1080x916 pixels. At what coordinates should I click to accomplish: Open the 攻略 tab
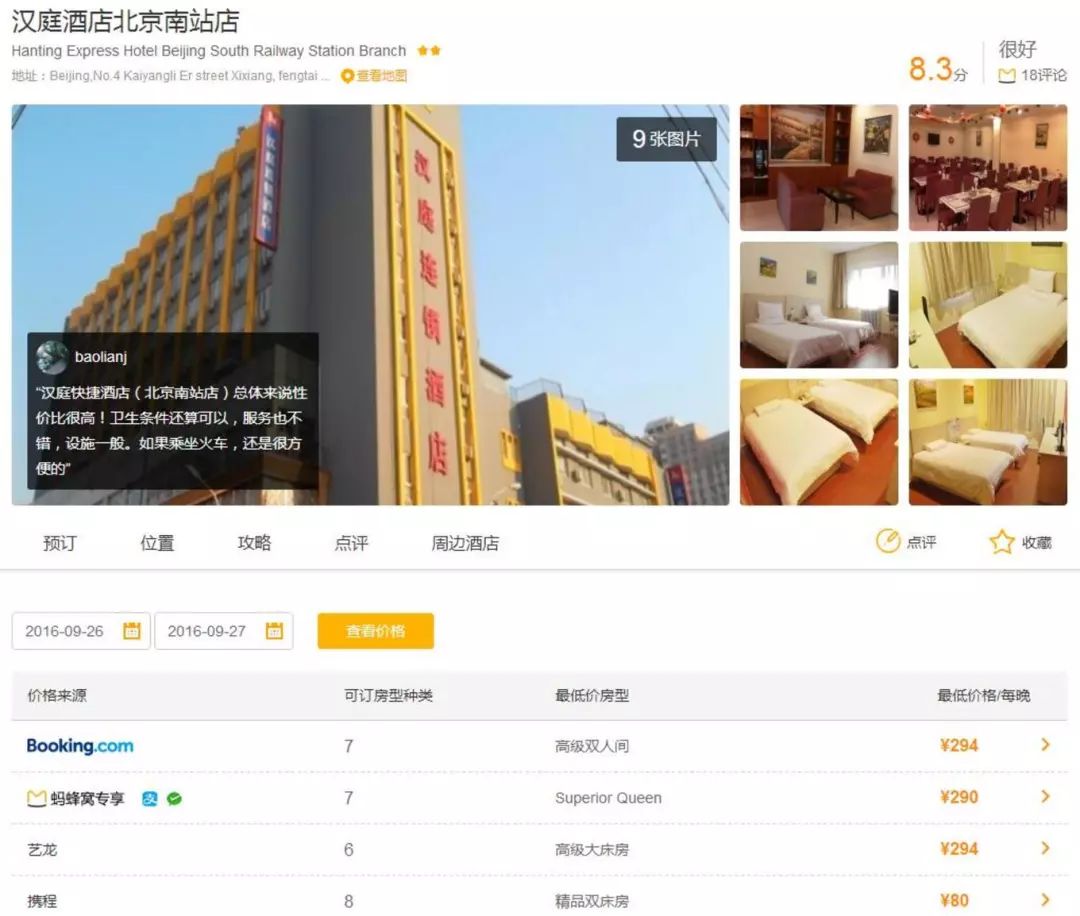point(255,543)
